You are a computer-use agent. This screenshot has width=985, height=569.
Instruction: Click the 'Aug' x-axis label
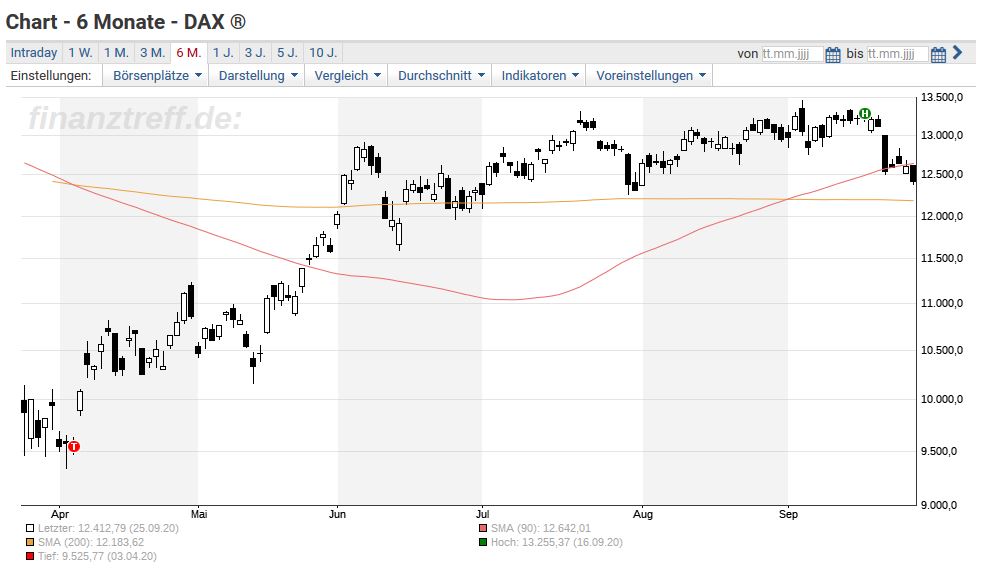(x=643, y=514)
